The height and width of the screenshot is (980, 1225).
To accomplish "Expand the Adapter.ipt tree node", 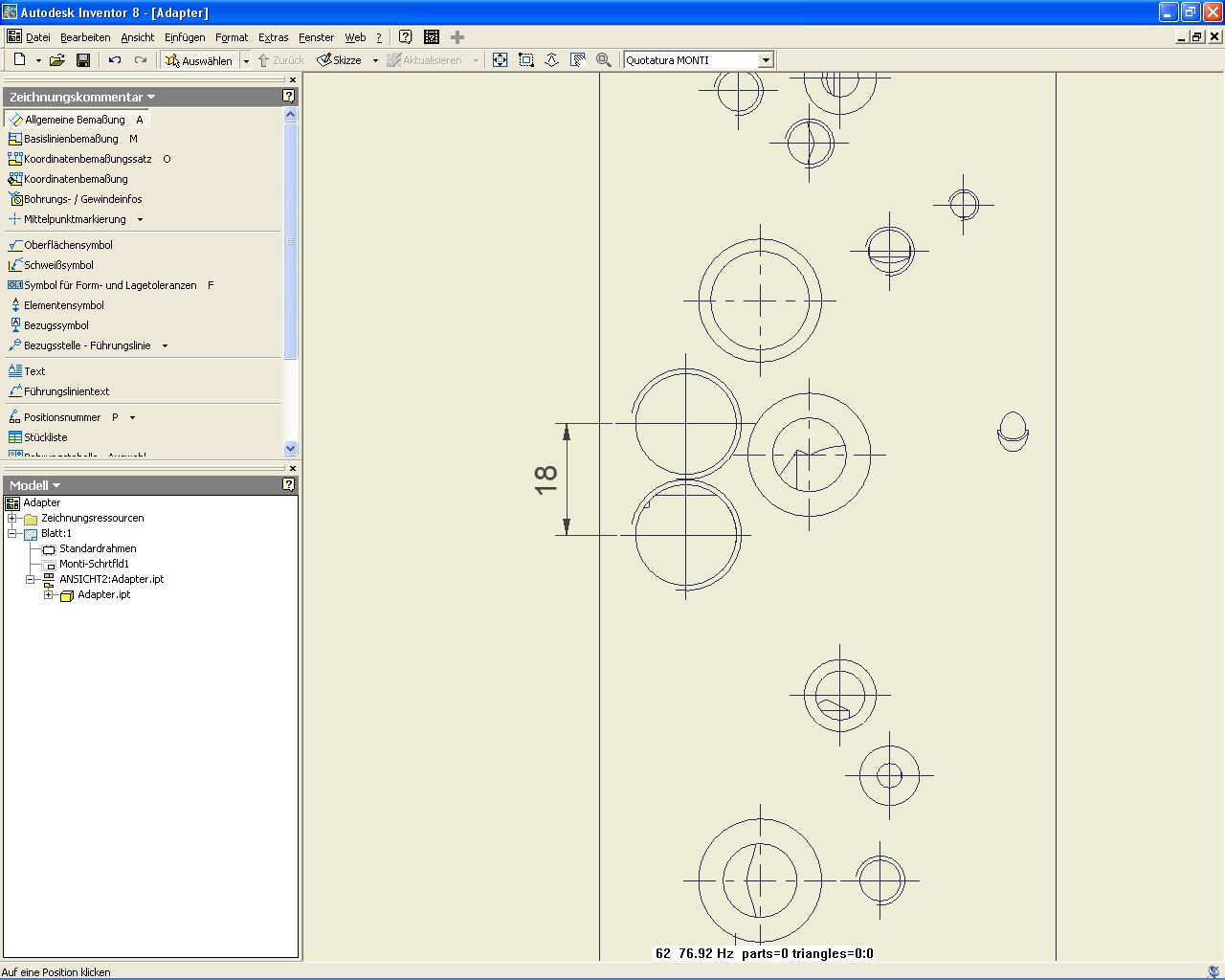I will [48, 594].
